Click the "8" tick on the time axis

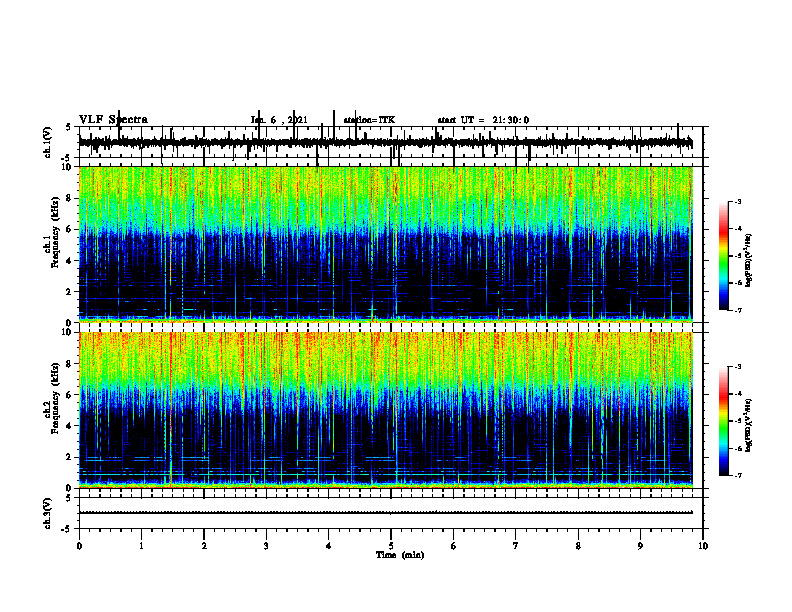click(x=578, y=546)
